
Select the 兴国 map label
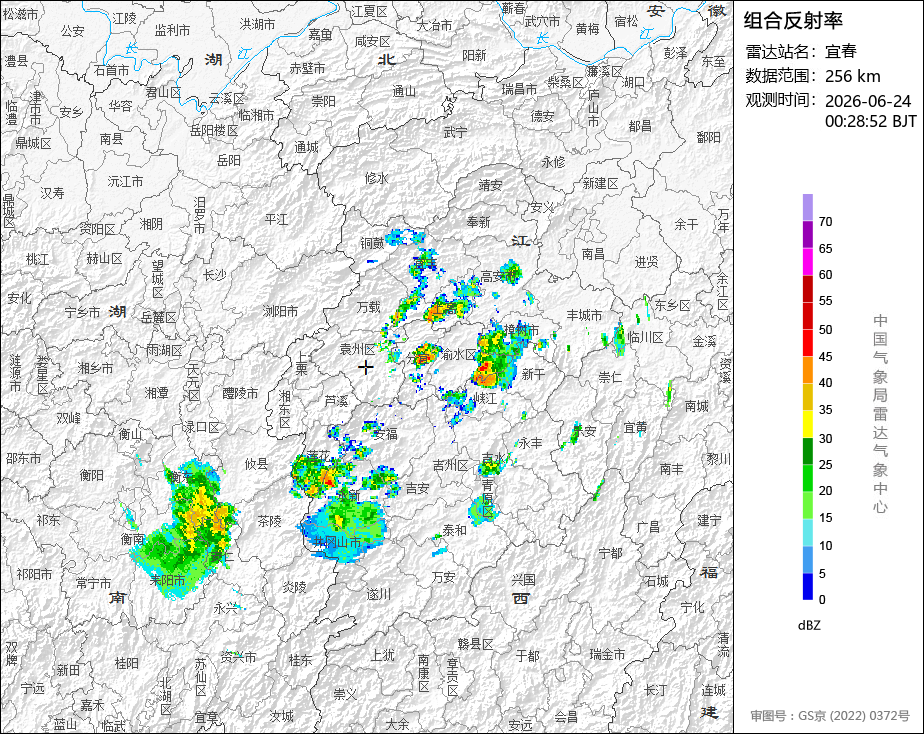tap(523, 580)
